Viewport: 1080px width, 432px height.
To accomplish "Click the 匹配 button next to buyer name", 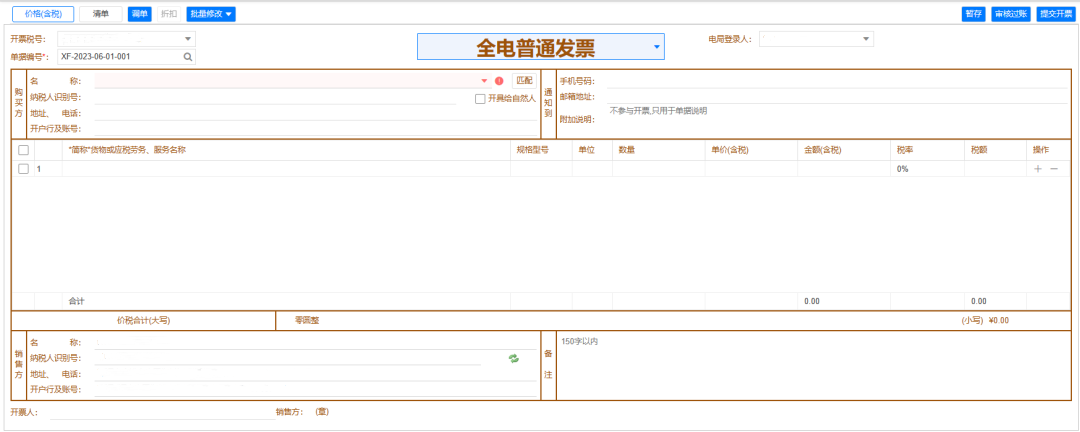I will coord(524,80).
